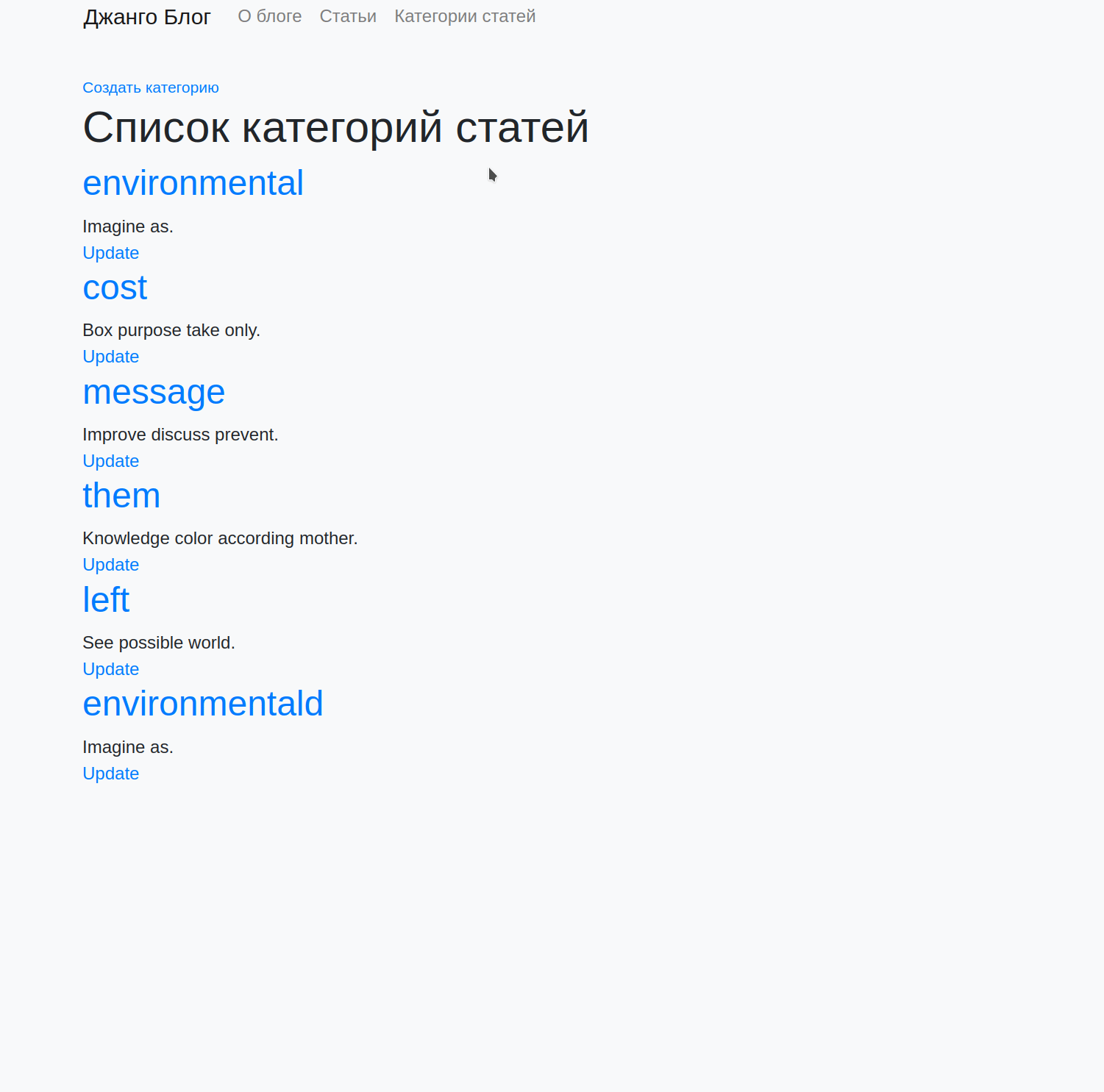This screenshot has height=1092, width=1104.
Task: Open the environmentald category page
Action: (x=202, y=703)
